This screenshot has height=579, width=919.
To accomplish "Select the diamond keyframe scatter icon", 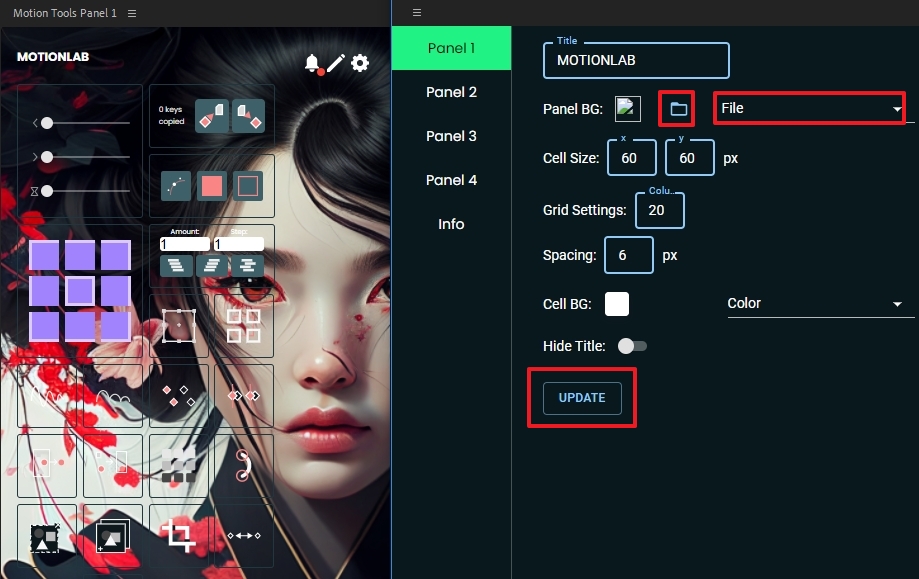I will 178,395.
